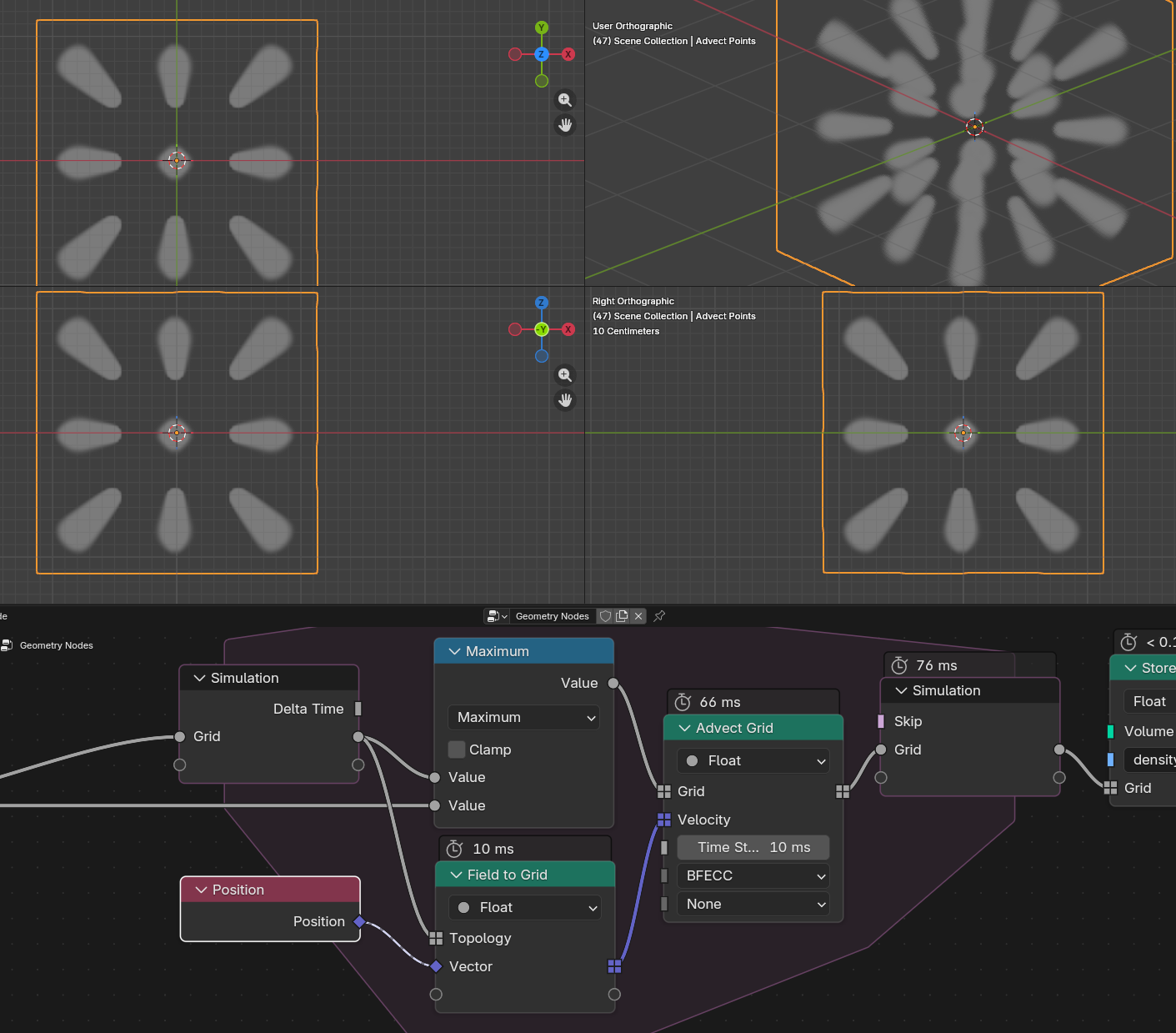Viewport: 1176px width, 1033px height.
Task: Click the duplicate node tree icon
Action: click(622, 616)
